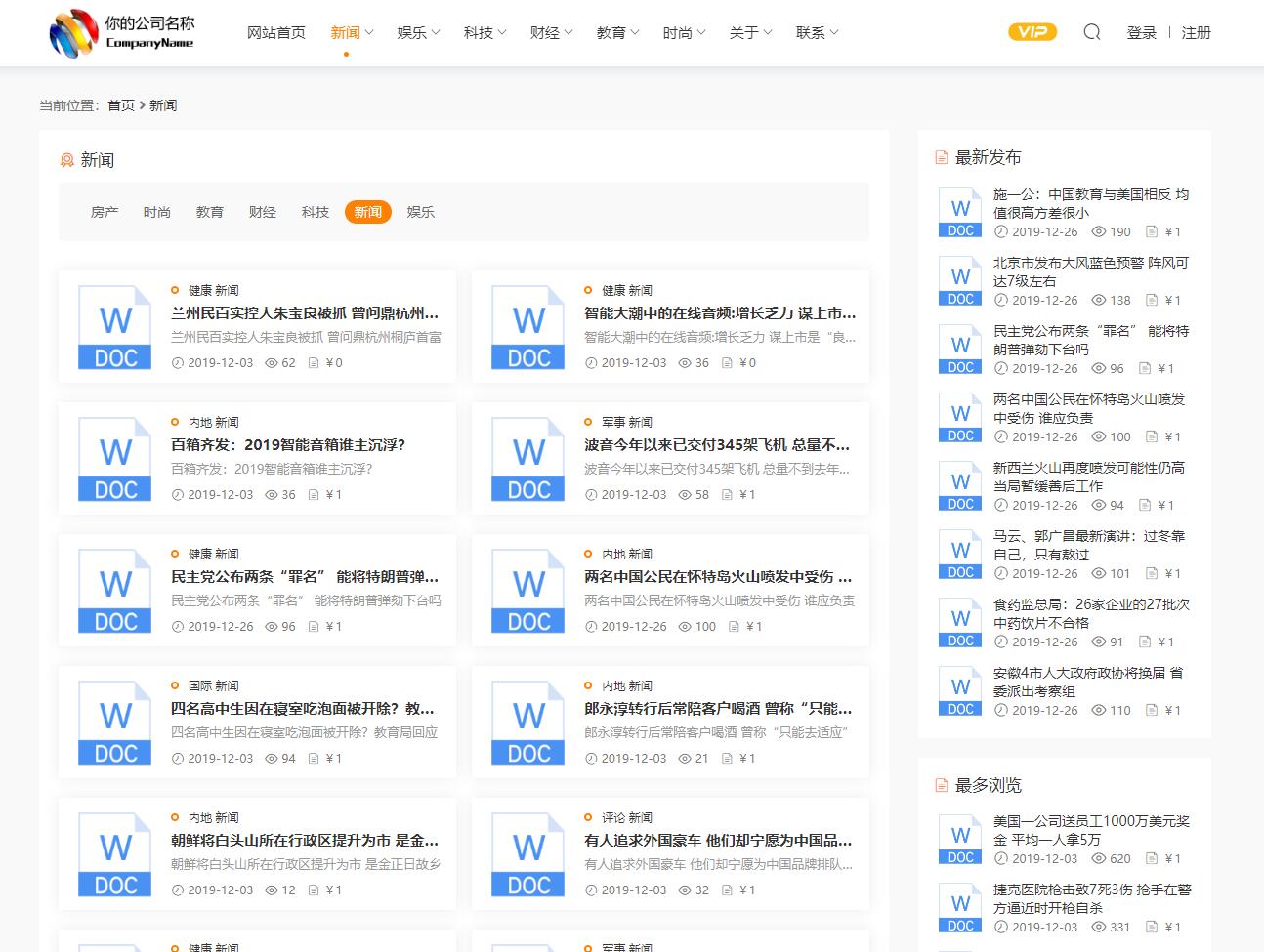The width and height of the screenshot is (1264, 952).
Task: Switch to the 网站首页 menu item
Action: pos(275,32)
